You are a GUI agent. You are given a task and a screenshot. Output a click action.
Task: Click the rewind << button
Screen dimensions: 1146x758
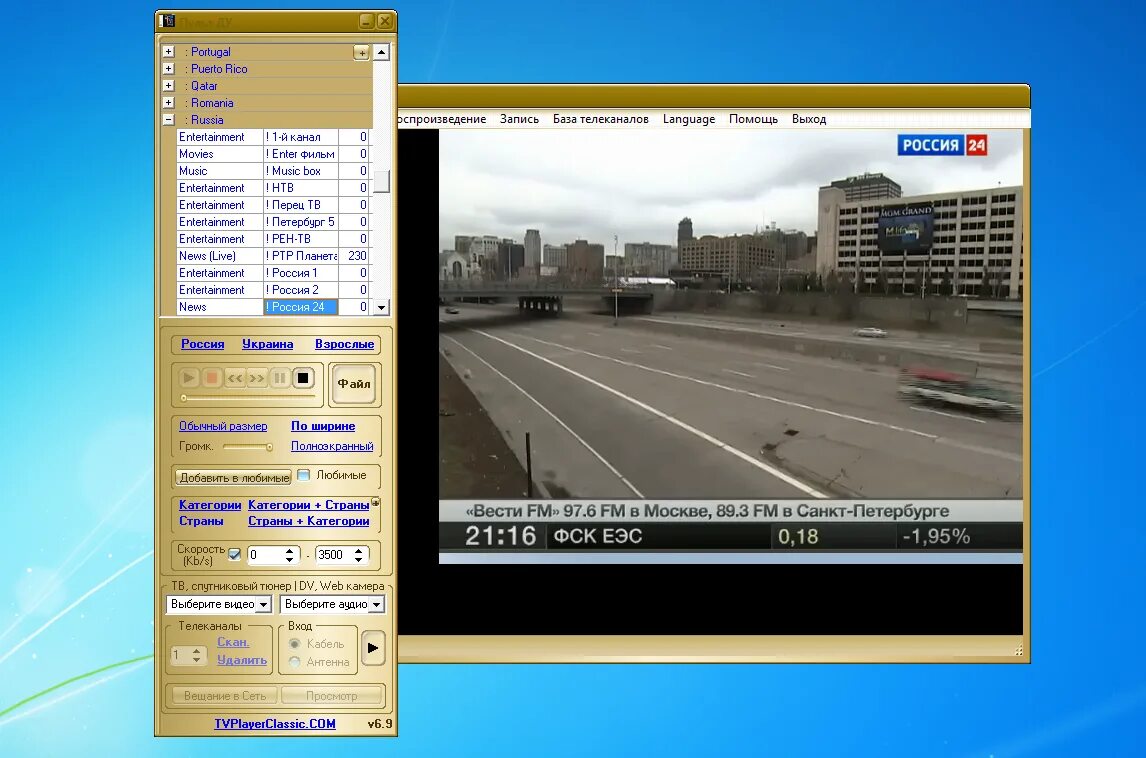234,378
